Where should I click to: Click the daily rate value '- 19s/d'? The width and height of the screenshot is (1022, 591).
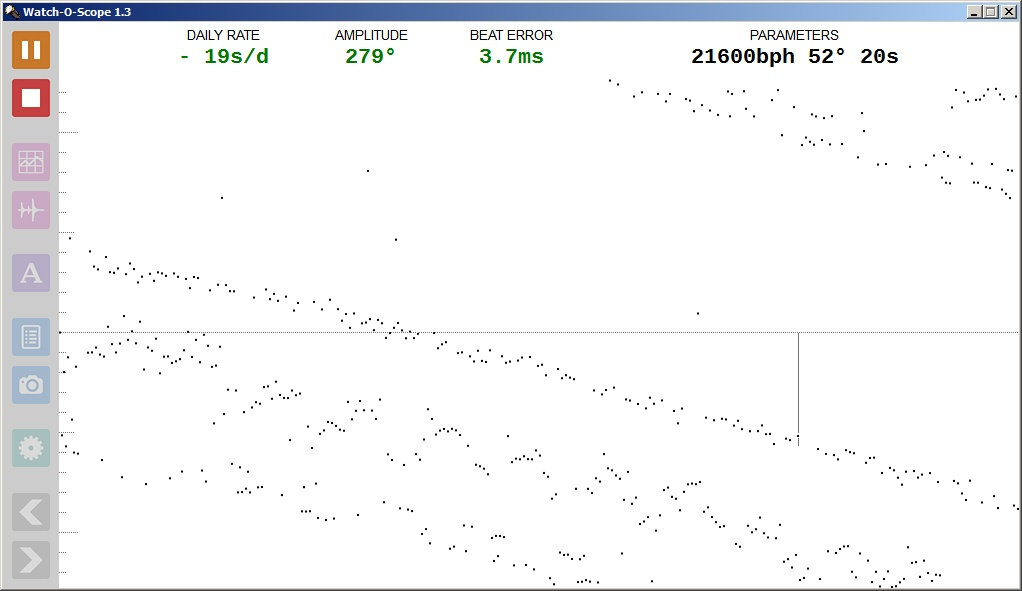click(224, 57)
